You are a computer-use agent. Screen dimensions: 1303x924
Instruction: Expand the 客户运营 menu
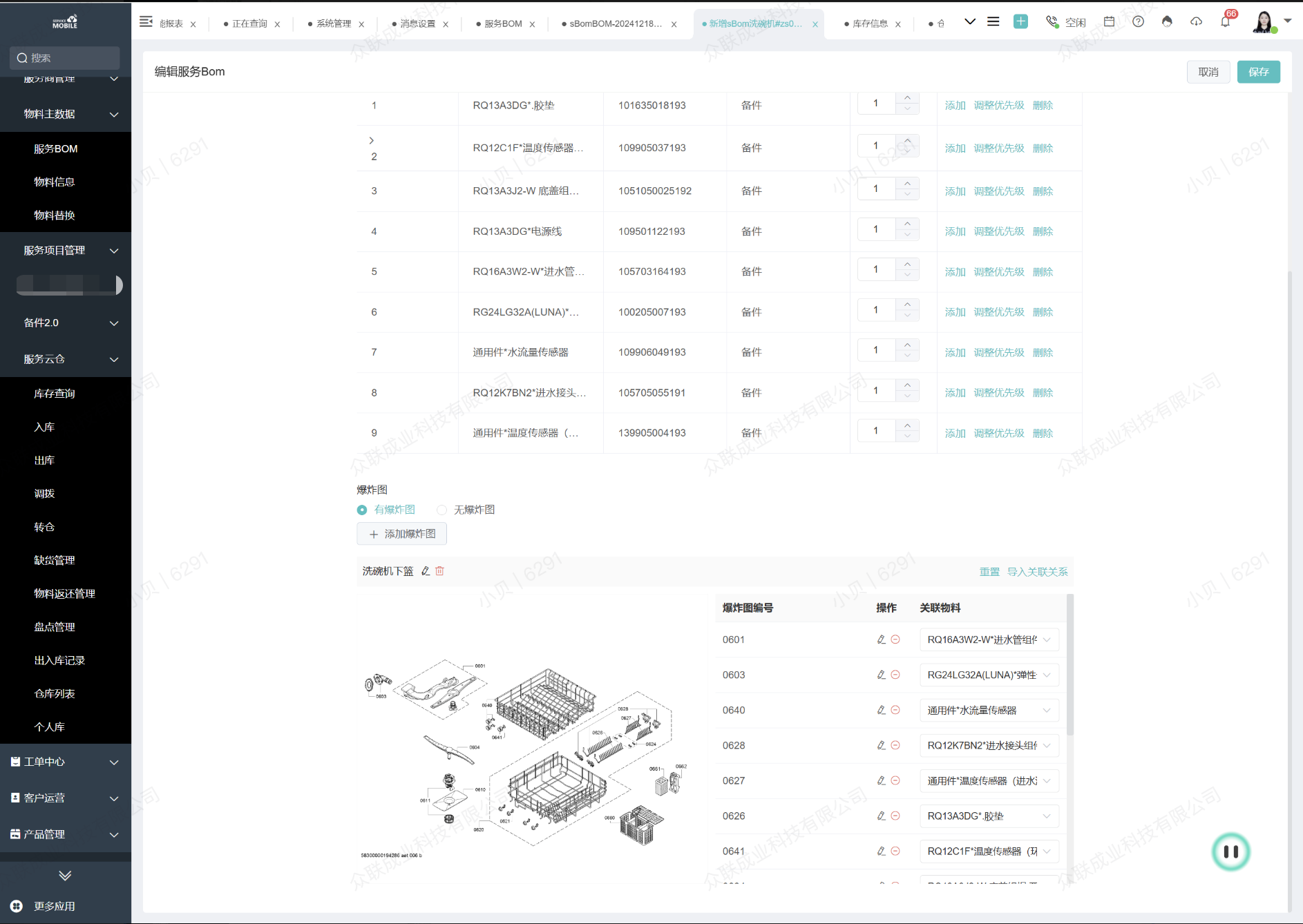pos(66,798)
